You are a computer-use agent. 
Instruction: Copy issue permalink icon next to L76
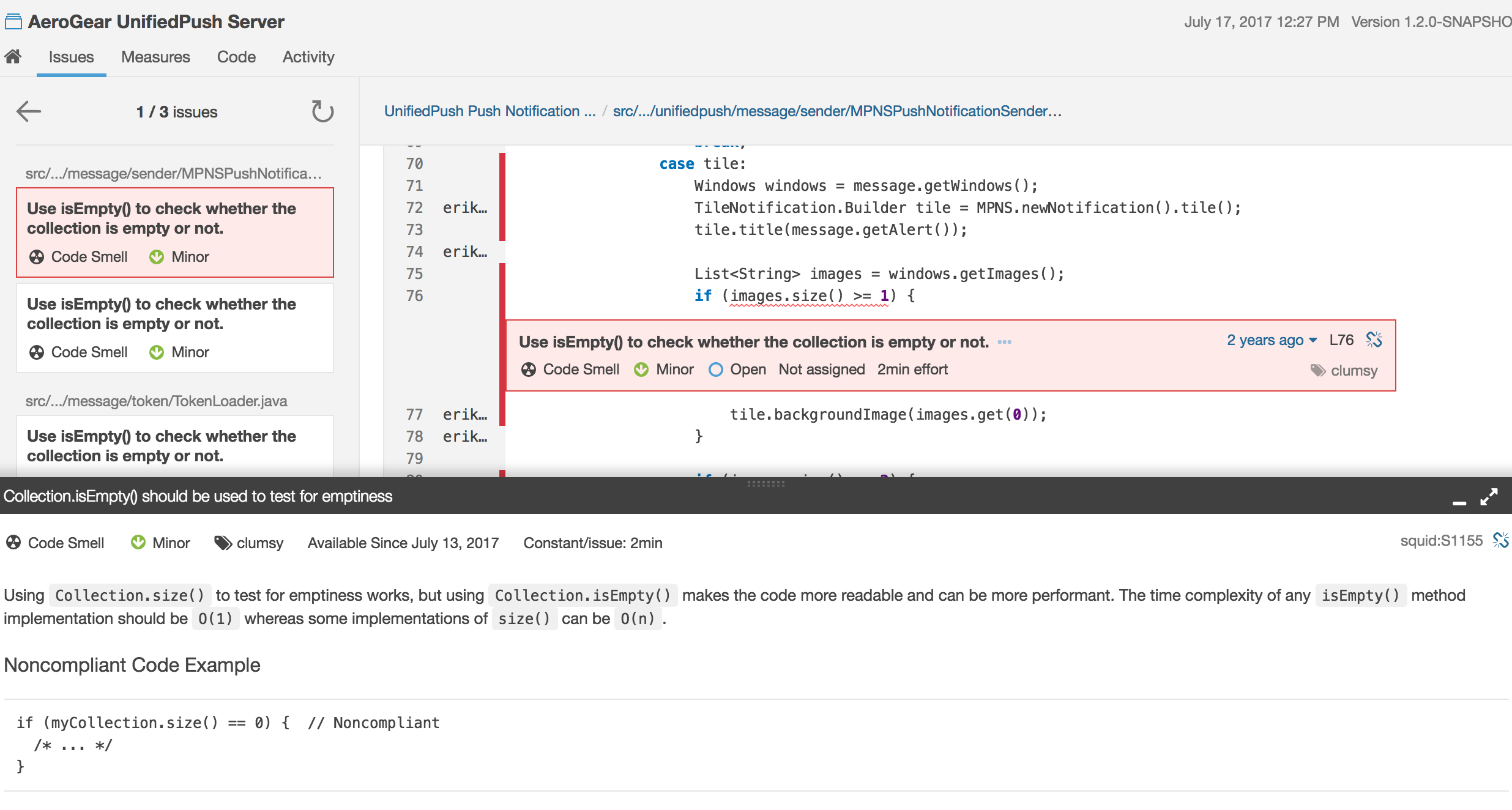pyautogui.click(x=1374, y=340)
